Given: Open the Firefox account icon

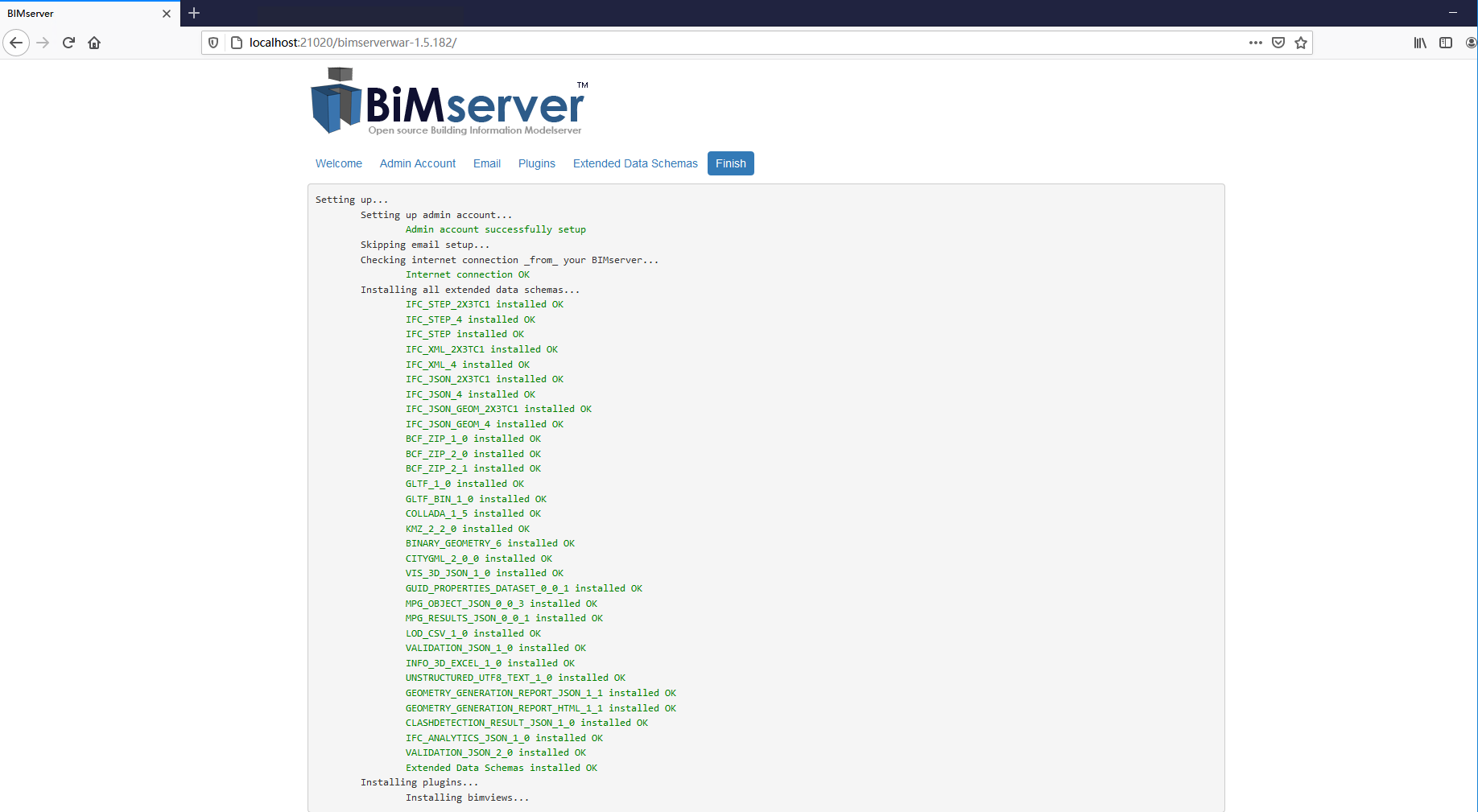Looking at the screenshot, I should click(1472, 42).
